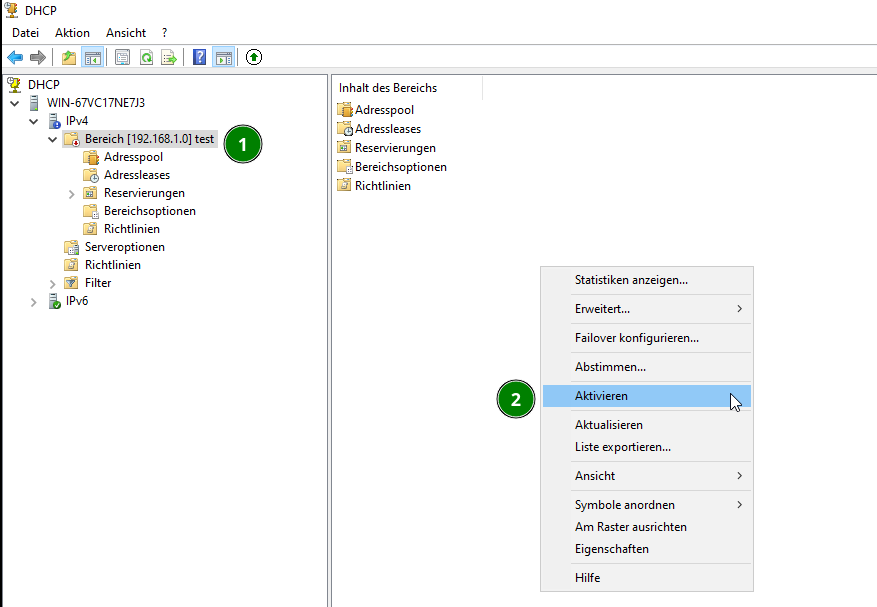The width and height of the screenshot is (877, 607).
Task: Collapse the IPv4 node in the tree
Action: pos(33,120)
